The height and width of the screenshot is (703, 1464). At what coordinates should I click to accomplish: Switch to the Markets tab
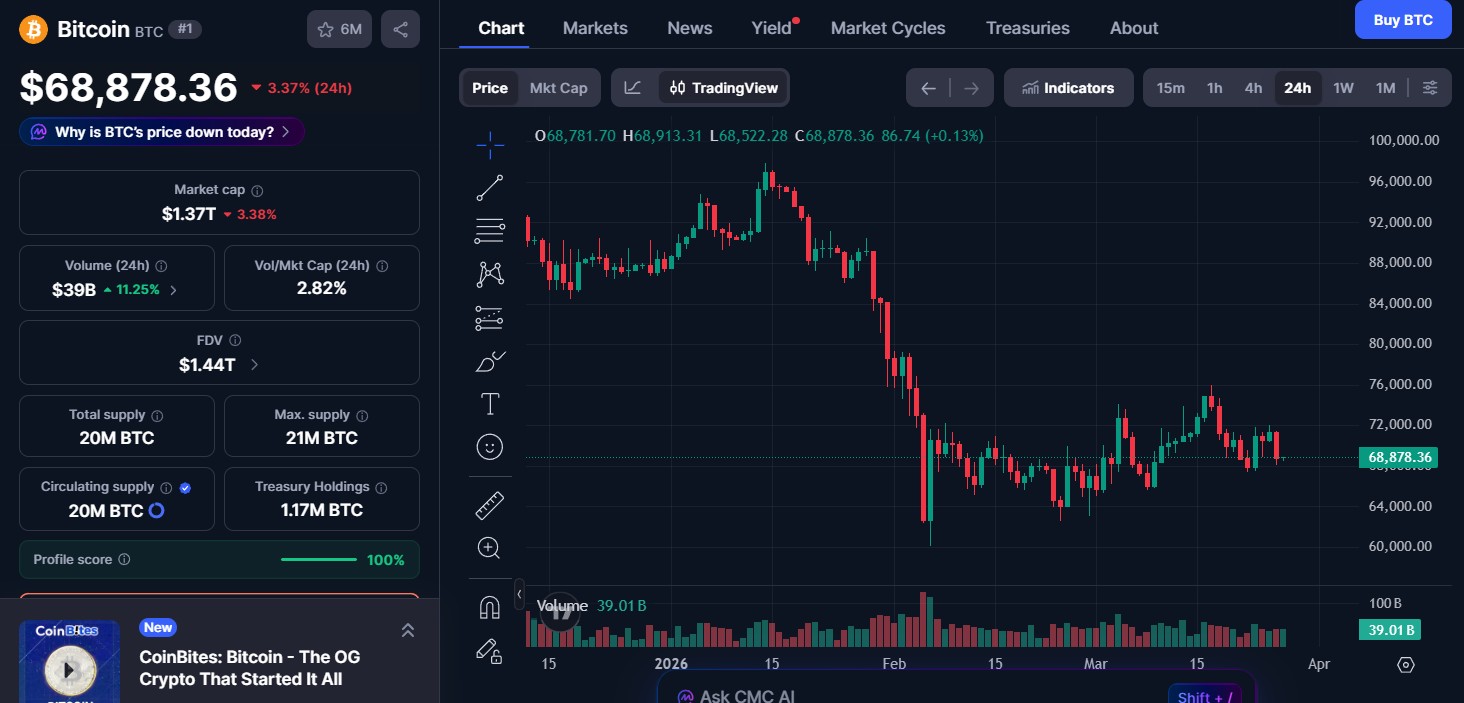(595, 28)
